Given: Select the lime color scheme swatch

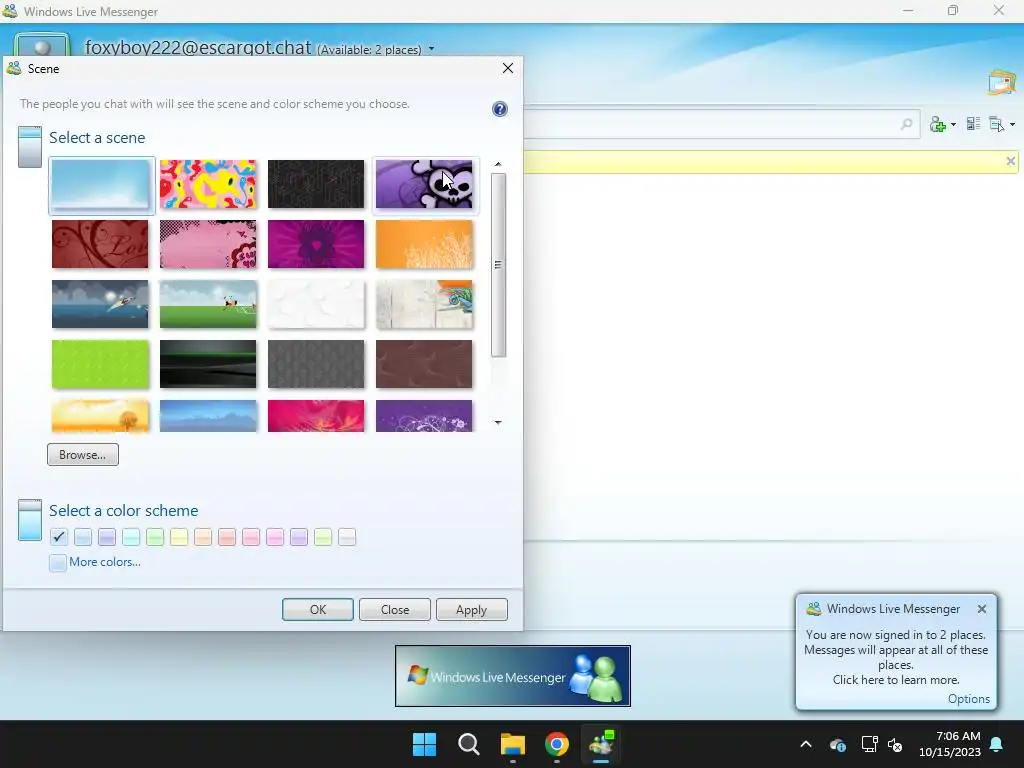Looking at the screenshot, I should (x=323, y=537).
